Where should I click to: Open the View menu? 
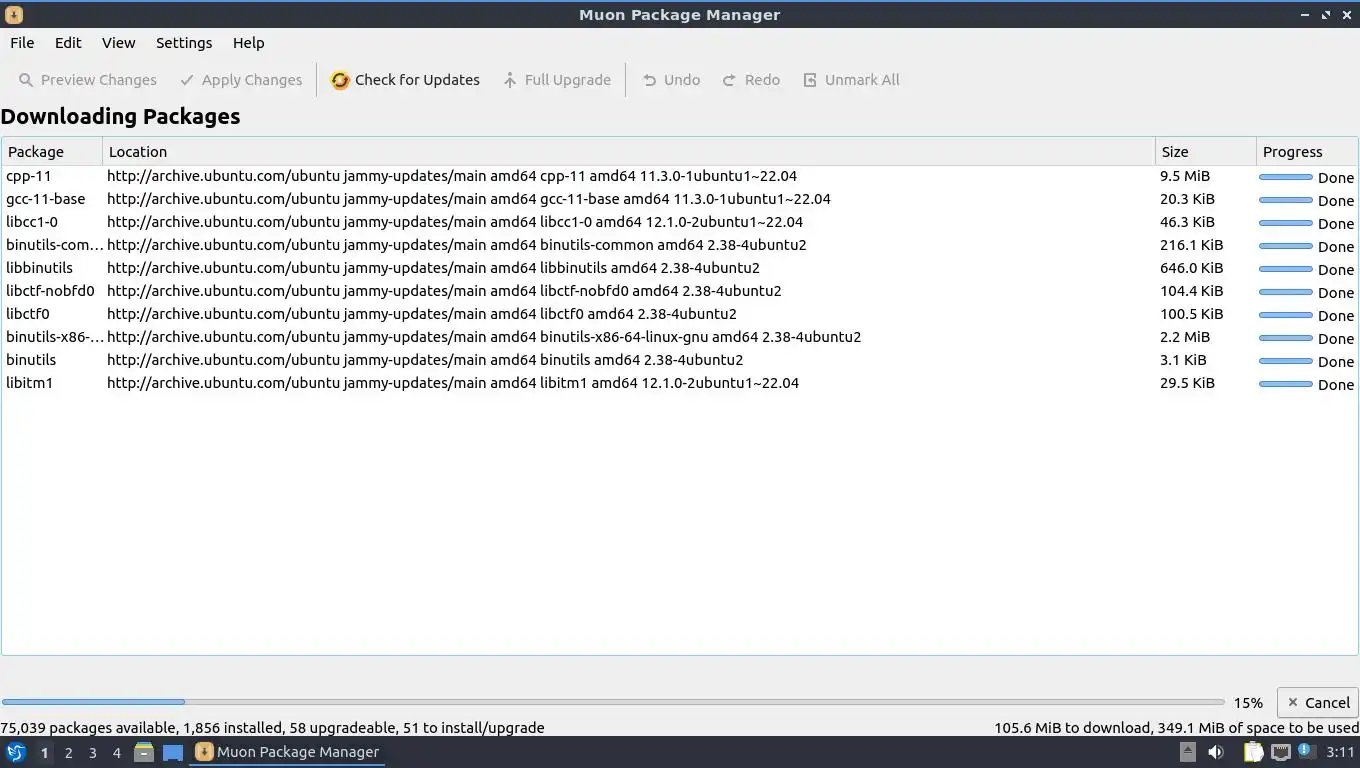(118, 43)
